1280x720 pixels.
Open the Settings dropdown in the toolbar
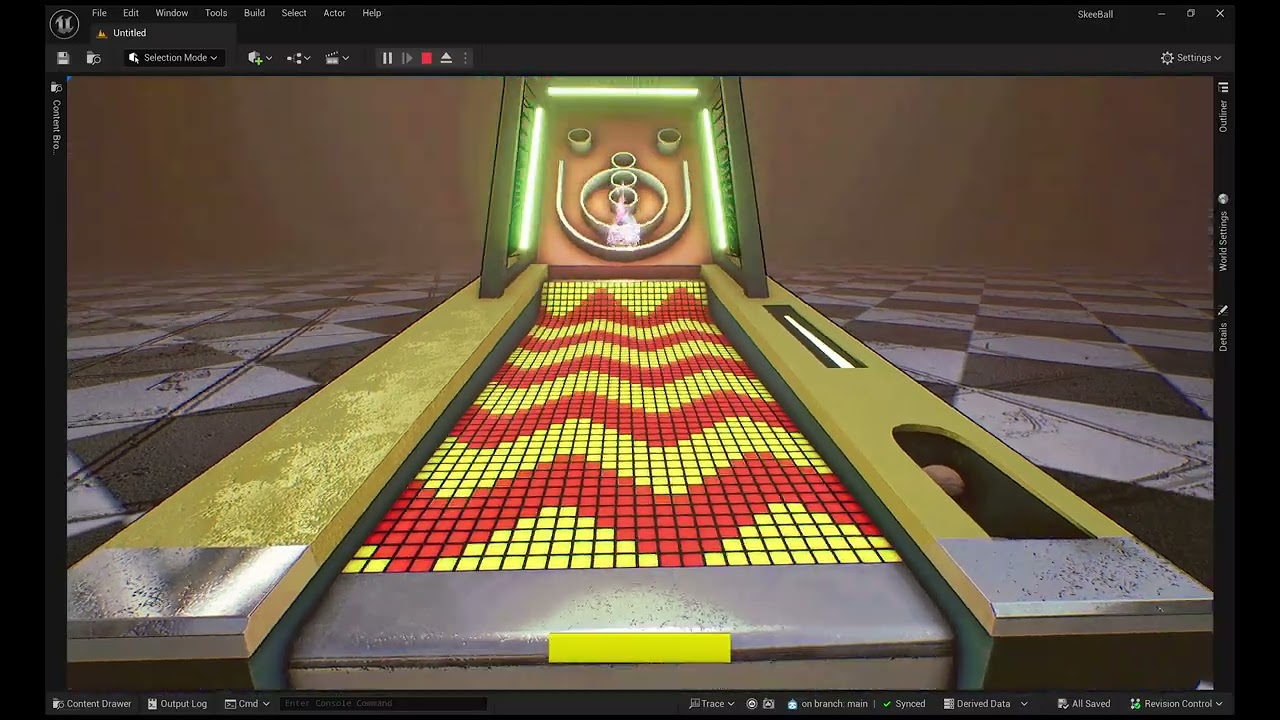tap(1191, 58)
